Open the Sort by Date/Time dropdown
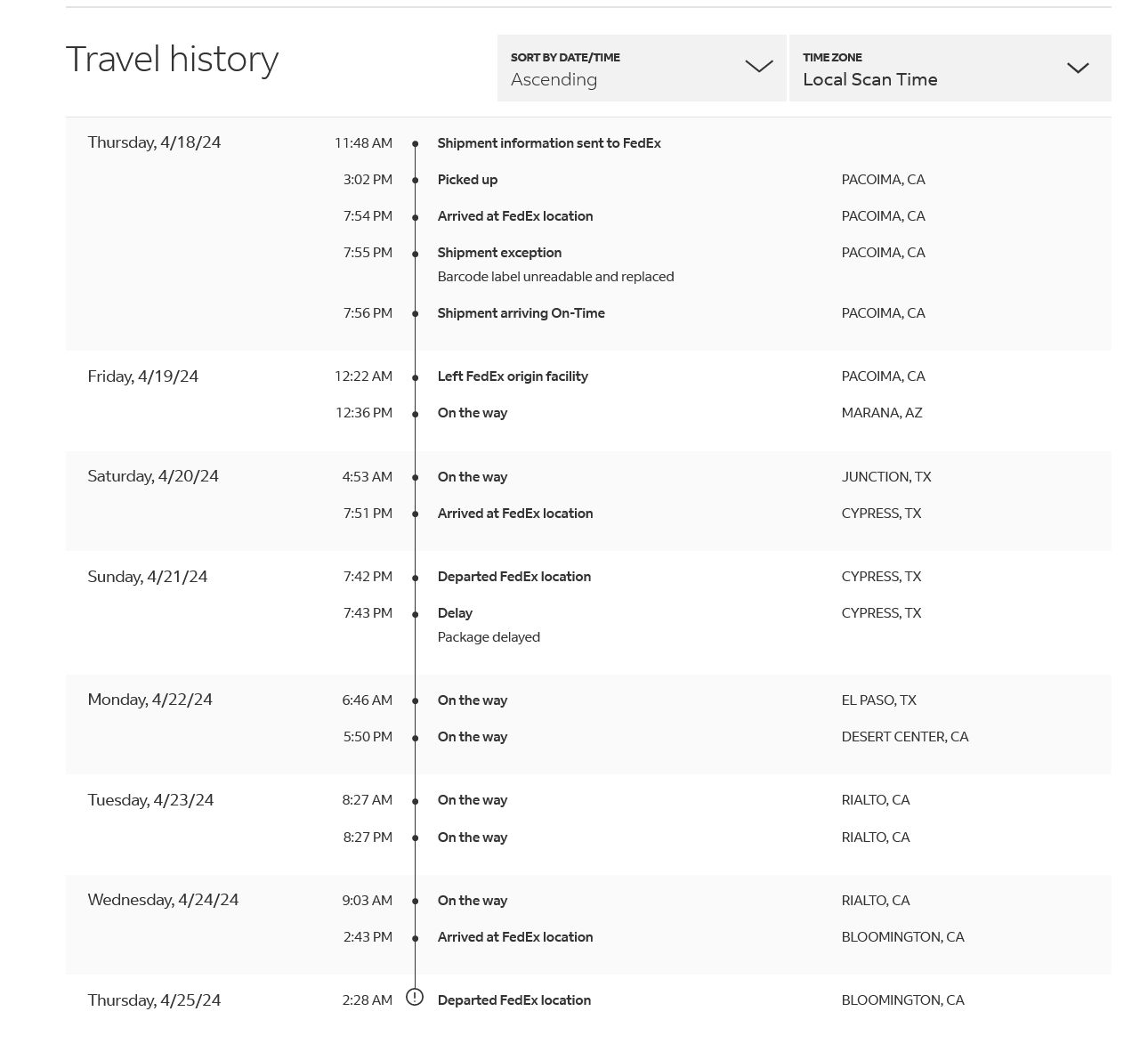1148x1044 pixels. [642, 69]
